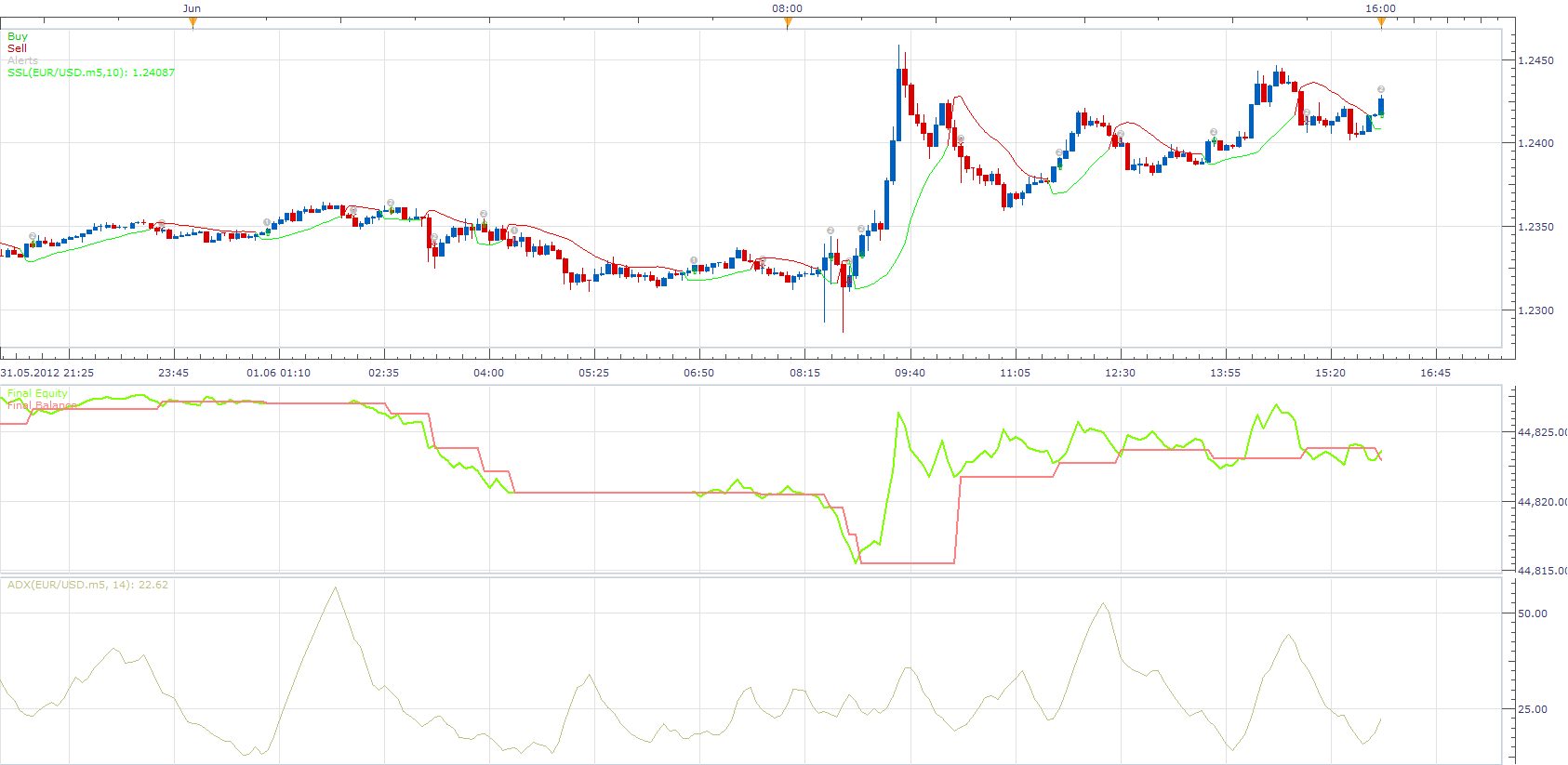Click the 13:55 time axis label

pyautogui.click(x=1225, y=373)
